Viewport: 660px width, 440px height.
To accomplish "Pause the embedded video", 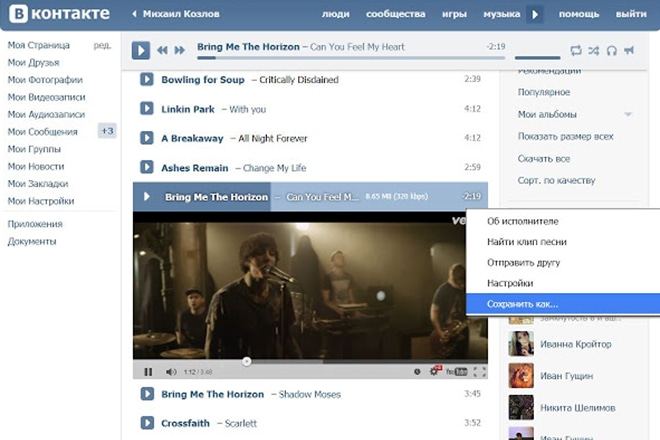I will [148, 371].
